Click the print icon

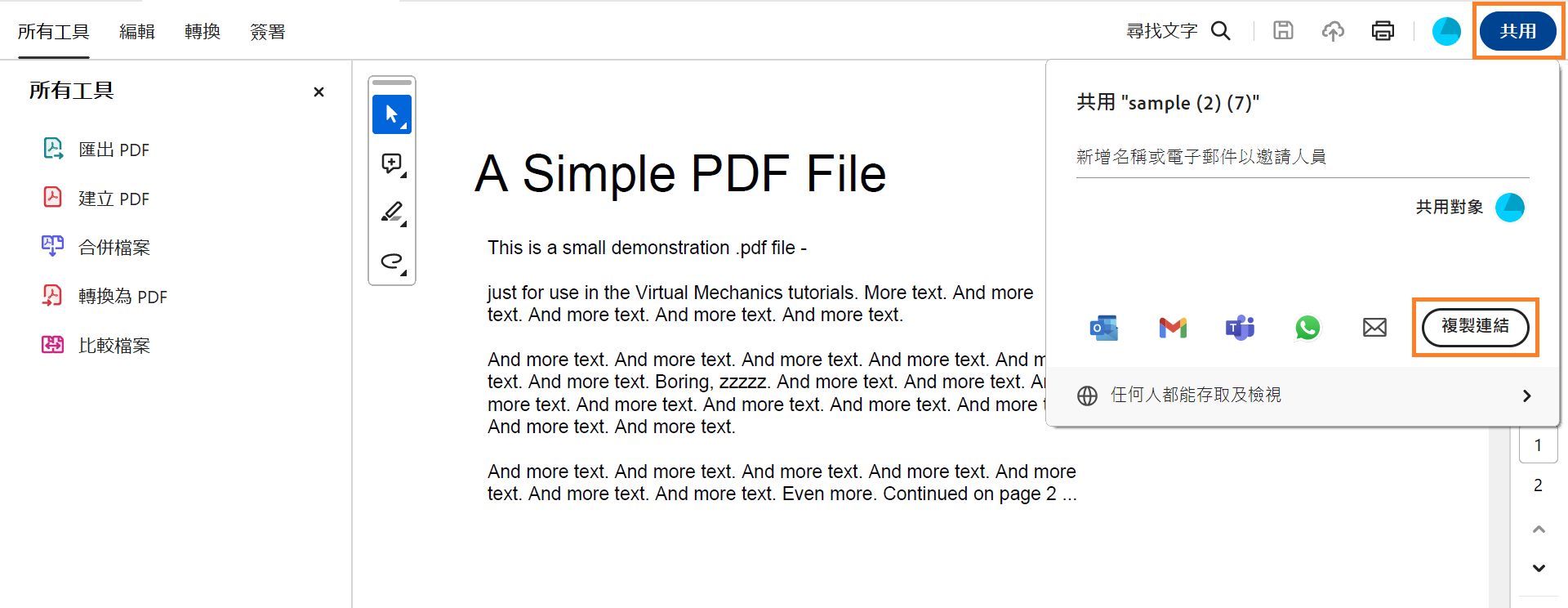pyautogui.click(x=1383, y=31)
